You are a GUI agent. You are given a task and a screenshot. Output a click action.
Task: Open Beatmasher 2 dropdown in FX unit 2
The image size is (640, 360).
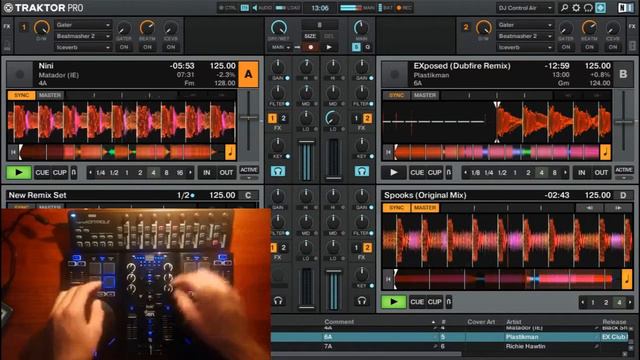[x=525, y=36]
